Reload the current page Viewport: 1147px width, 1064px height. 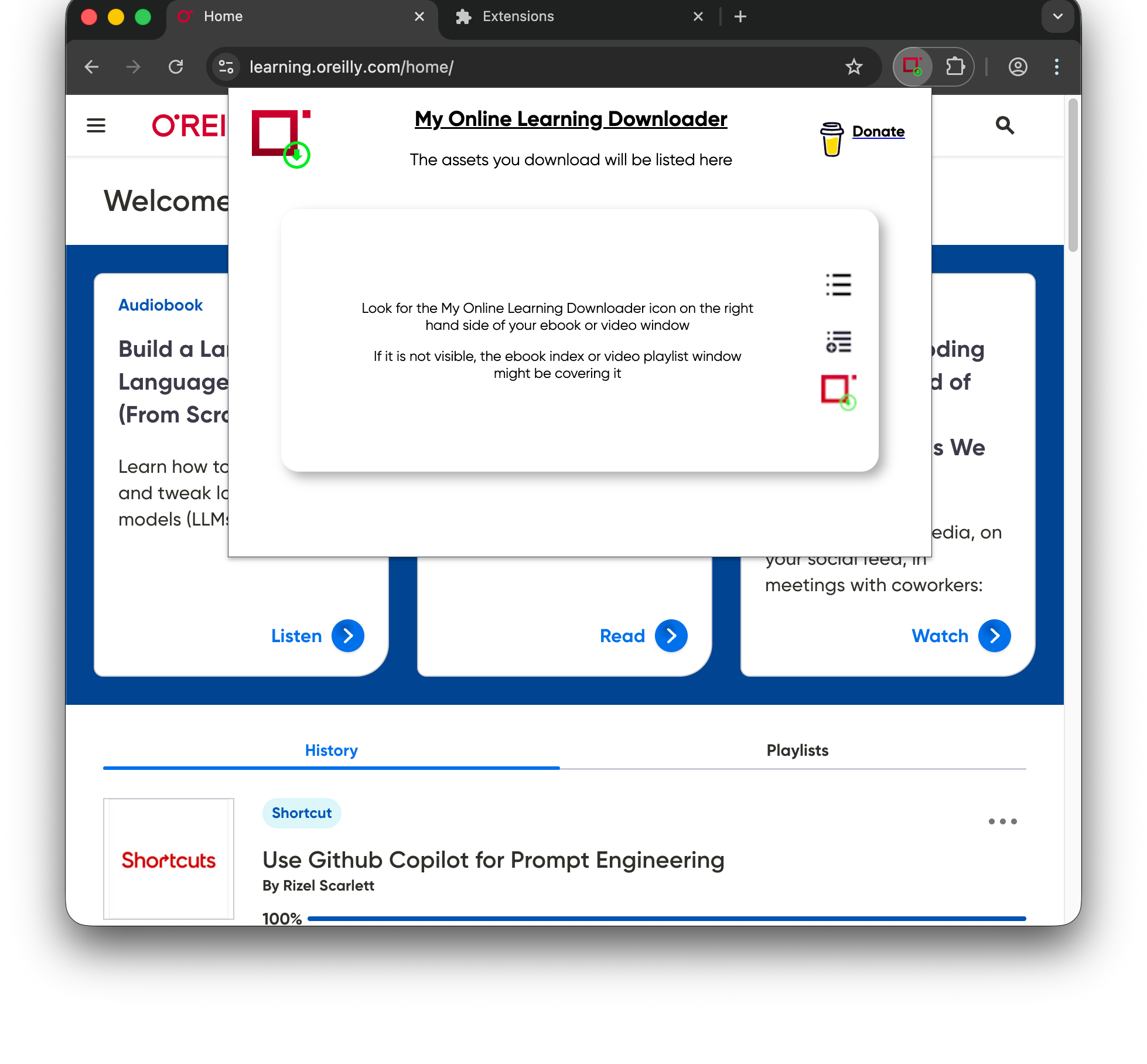(176, 67)
